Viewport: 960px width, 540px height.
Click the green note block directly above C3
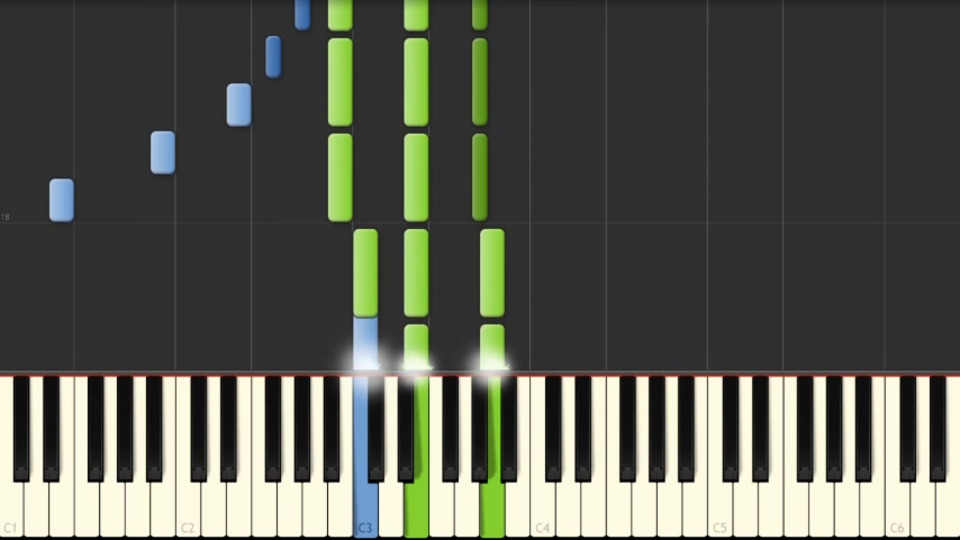366,273
